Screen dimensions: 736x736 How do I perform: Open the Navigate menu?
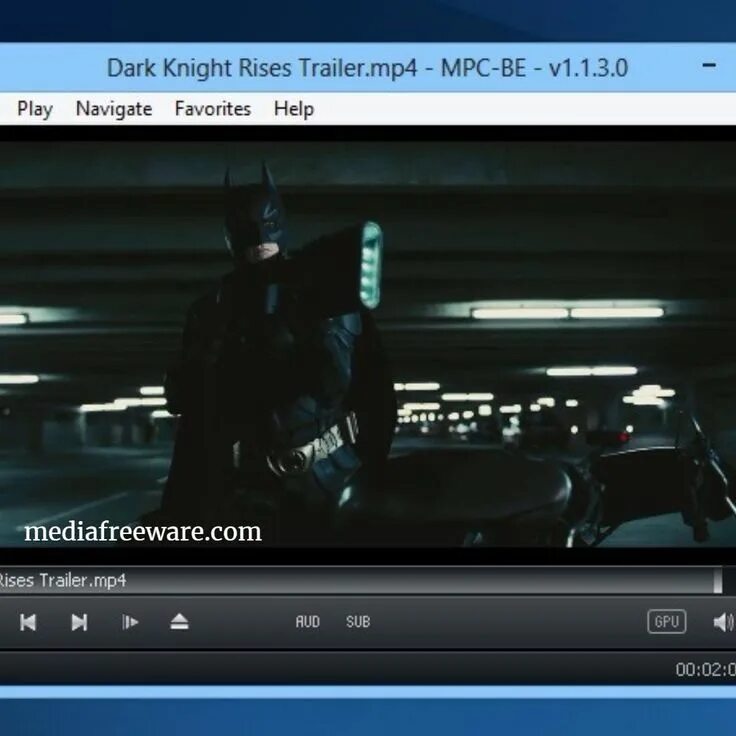tap(114, 109)
